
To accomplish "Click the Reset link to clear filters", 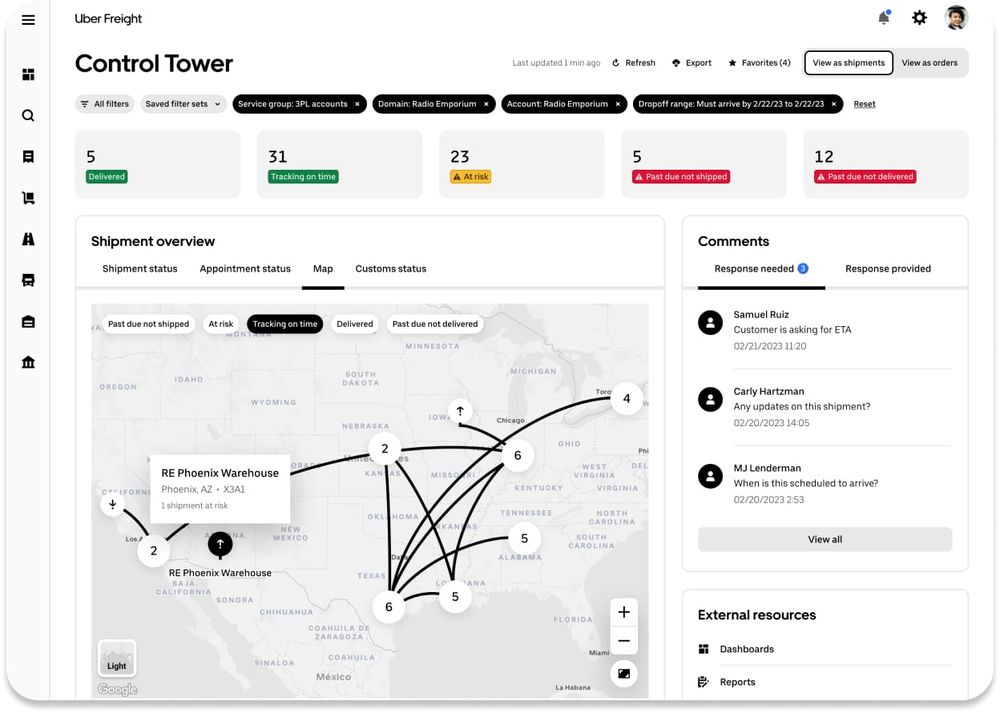I will [864, 103].
